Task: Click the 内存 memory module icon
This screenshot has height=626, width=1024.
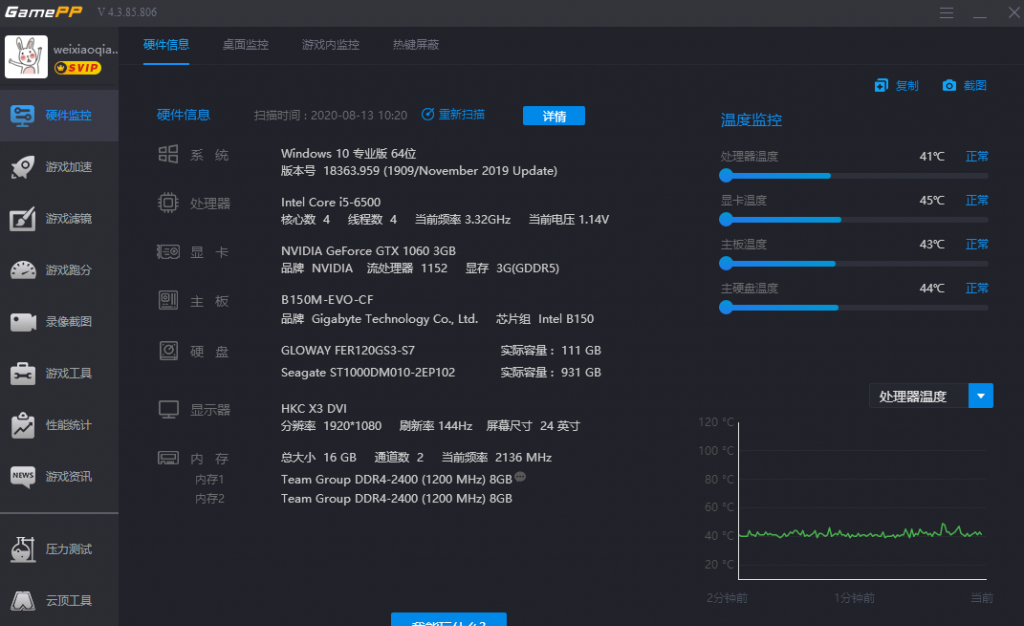Action: tap(168, 458)
